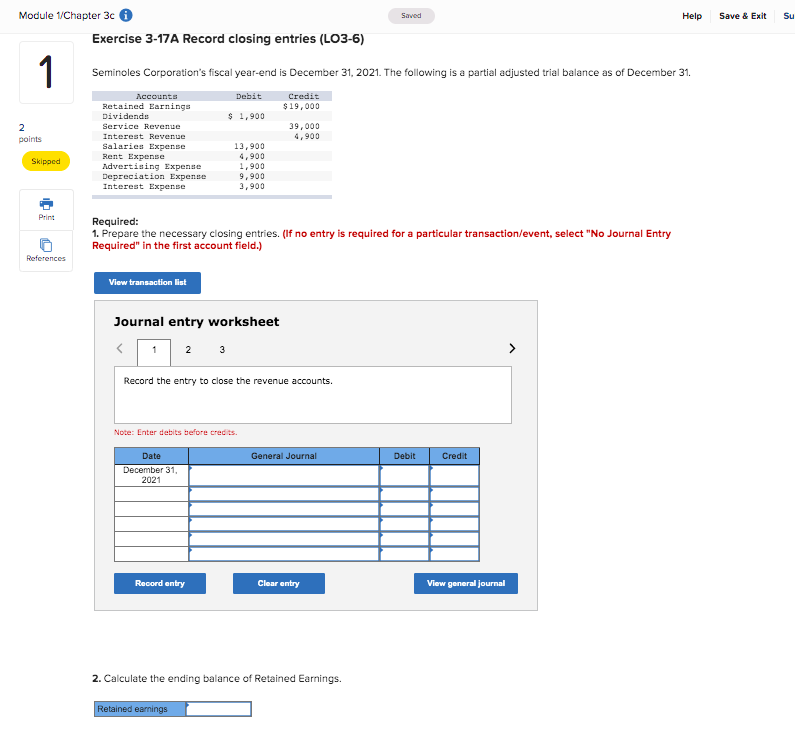Click View transaction list button
Viewport: 795px width, 742px height.
coord(148,282)
